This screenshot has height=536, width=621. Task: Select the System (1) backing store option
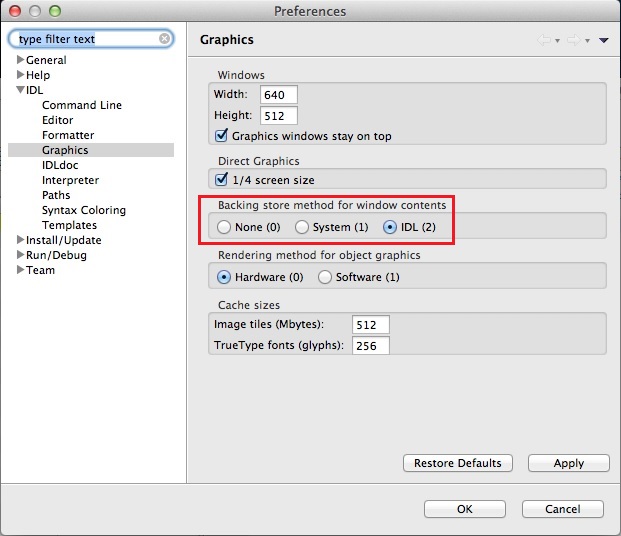click(302, 227)
